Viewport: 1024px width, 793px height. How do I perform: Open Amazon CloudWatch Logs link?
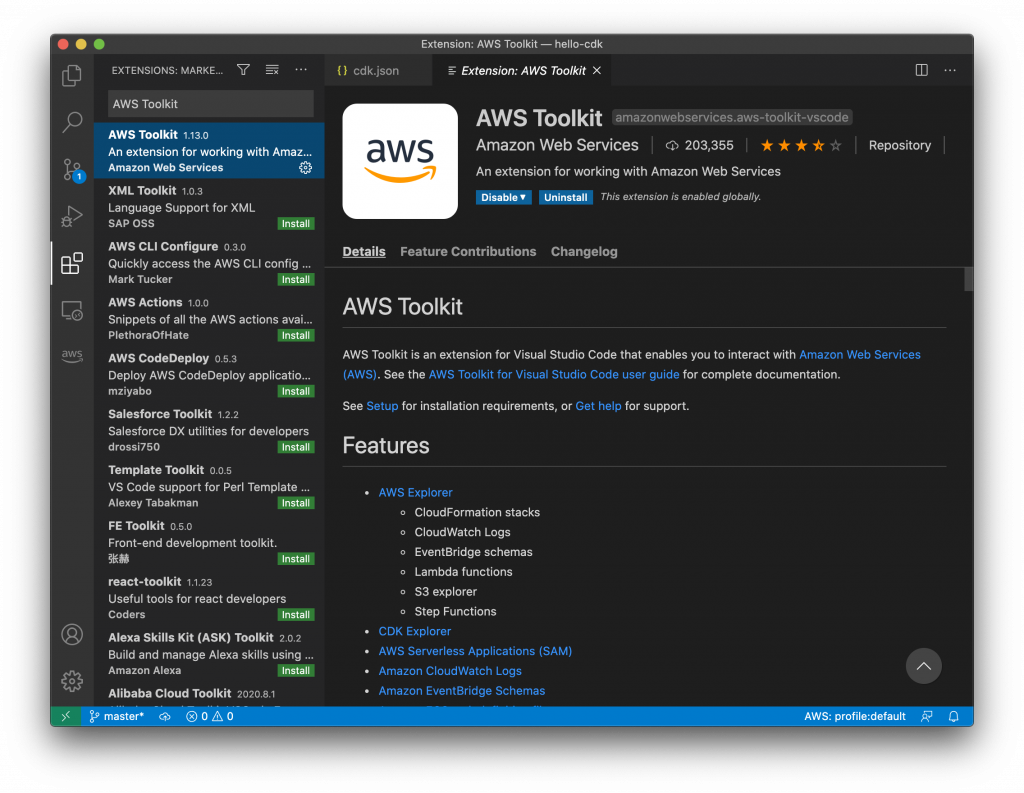(x=450, y=671)
